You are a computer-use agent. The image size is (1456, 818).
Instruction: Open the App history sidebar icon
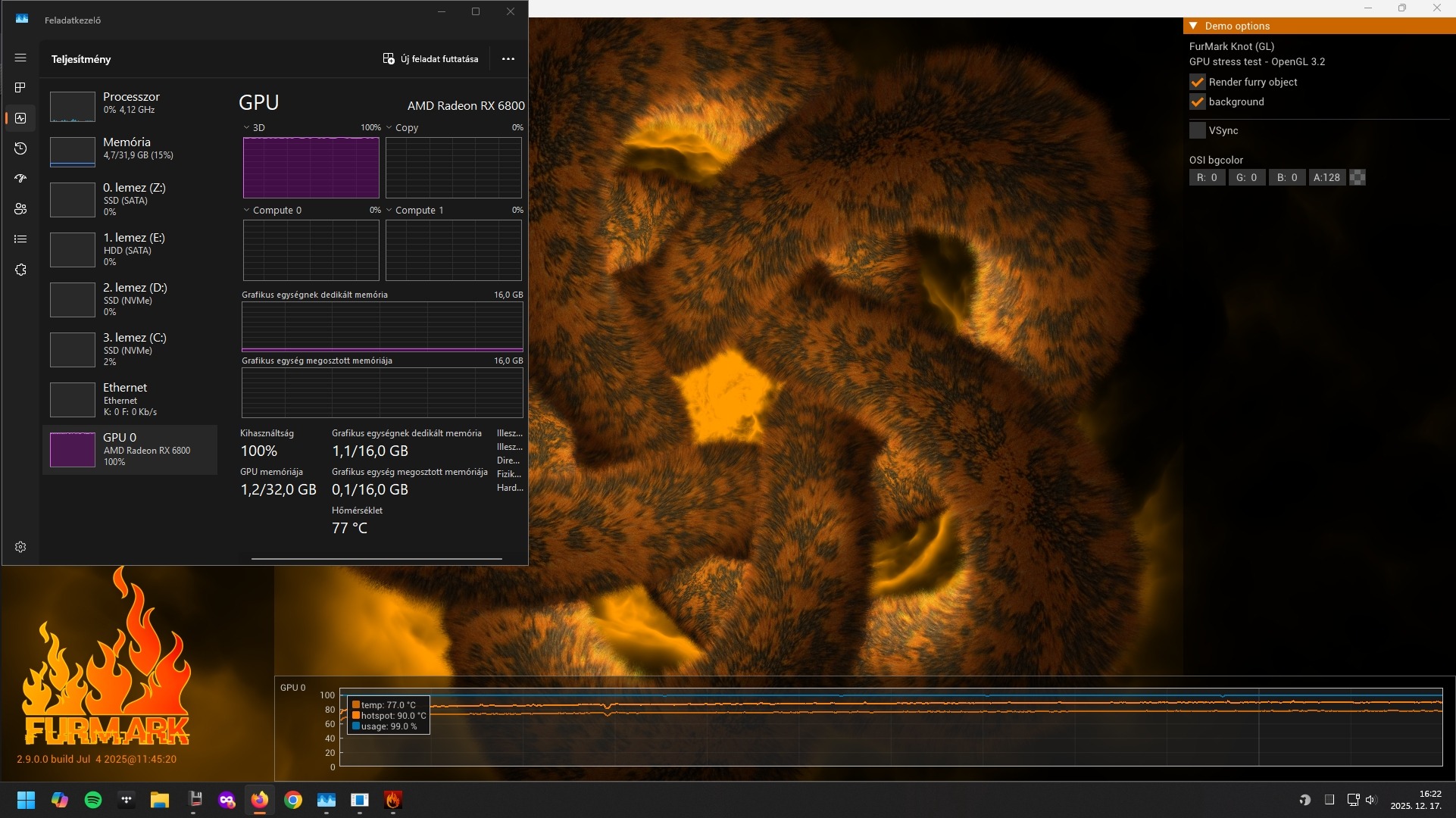point(20,148)
